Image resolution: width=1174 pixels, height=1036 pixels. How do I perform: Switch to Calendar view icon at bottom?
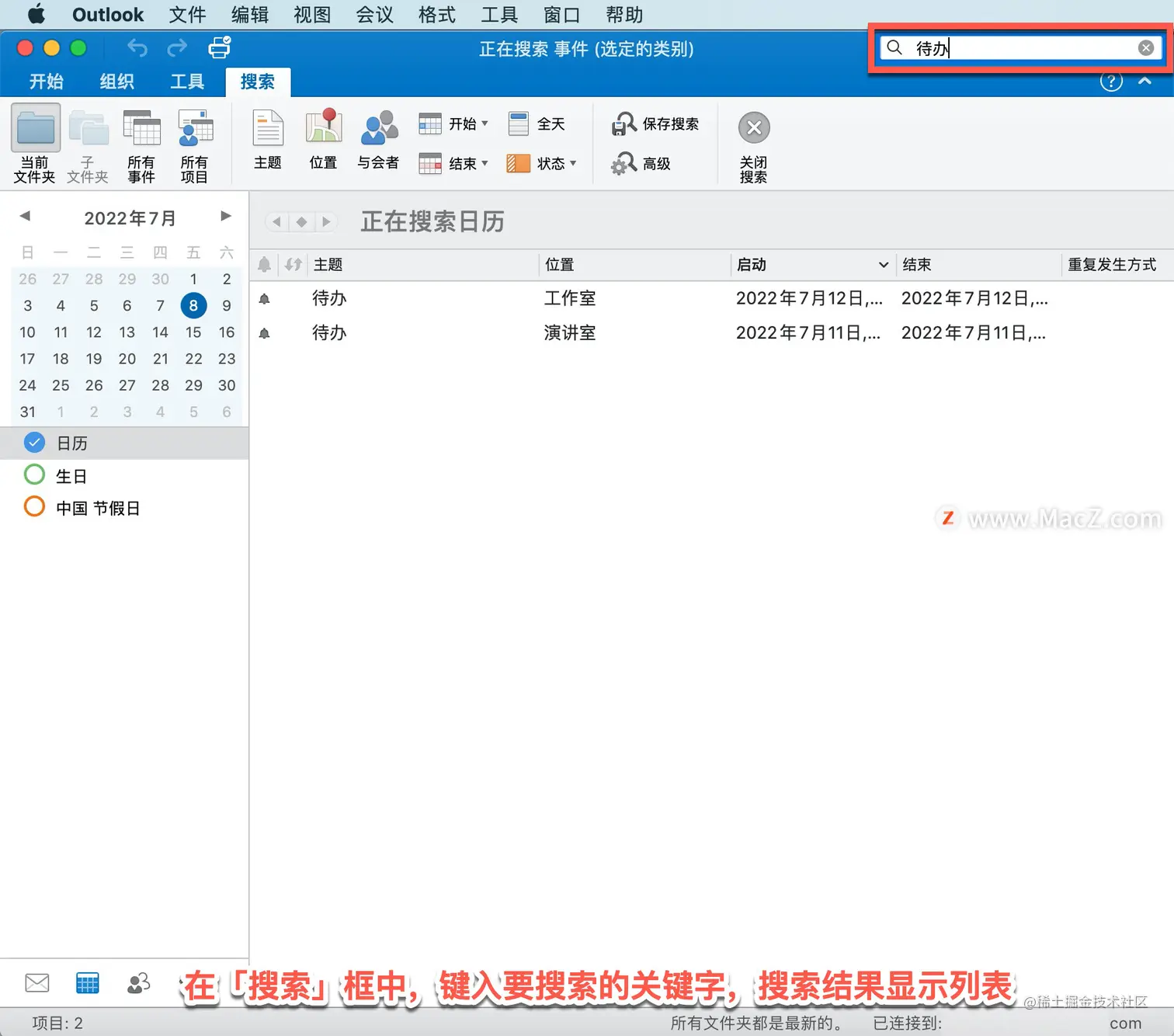88,983
